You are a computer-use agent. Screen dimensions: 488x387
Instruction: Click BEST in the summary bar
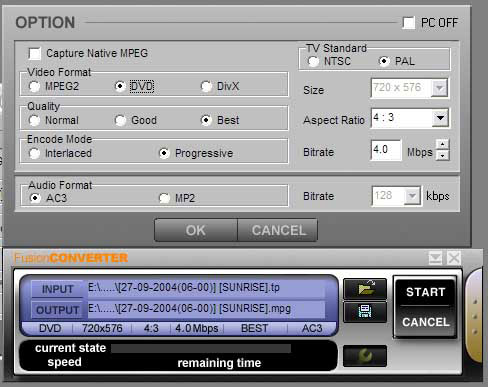[254, 328]
